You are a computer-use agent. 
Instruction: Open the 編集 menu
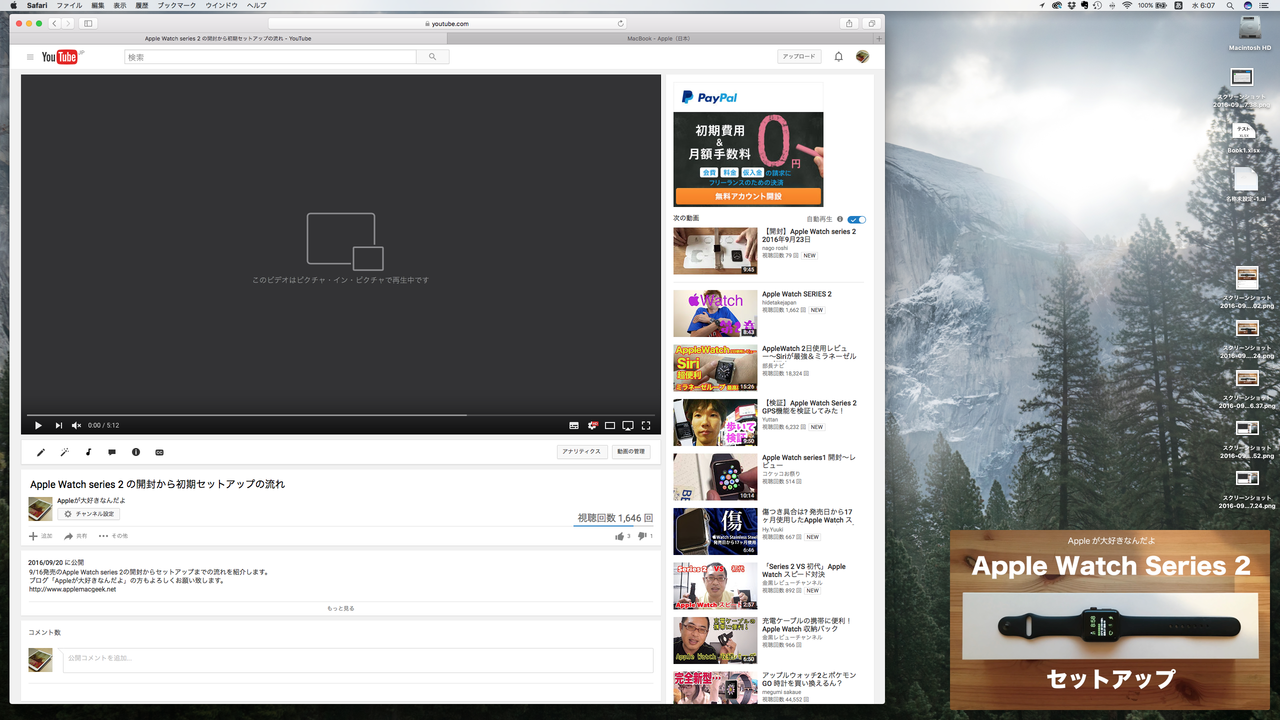pos(98,5)
